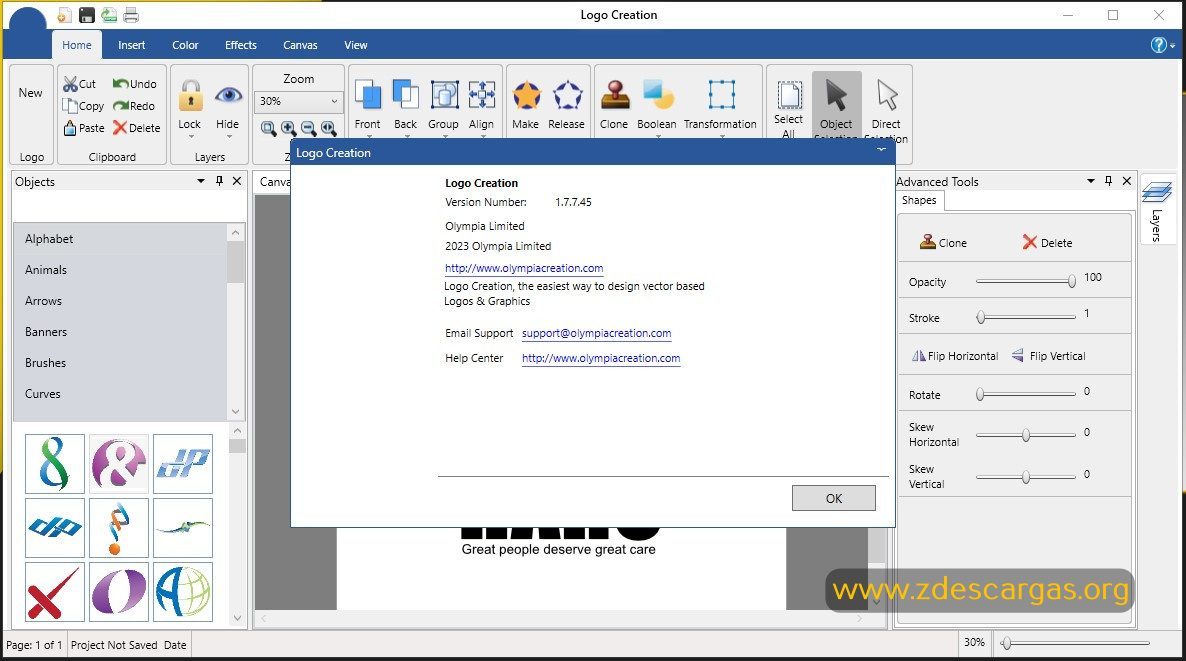Undo the last action
Viewport: 1186px width, 661px height.
[x=134, y=84]
